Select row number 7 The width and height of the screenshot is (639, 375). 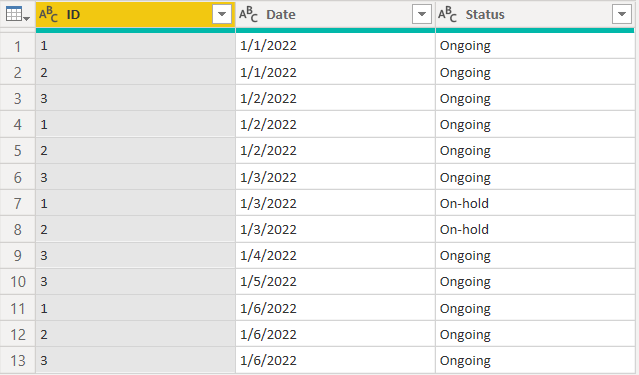[x=18, y=203]
